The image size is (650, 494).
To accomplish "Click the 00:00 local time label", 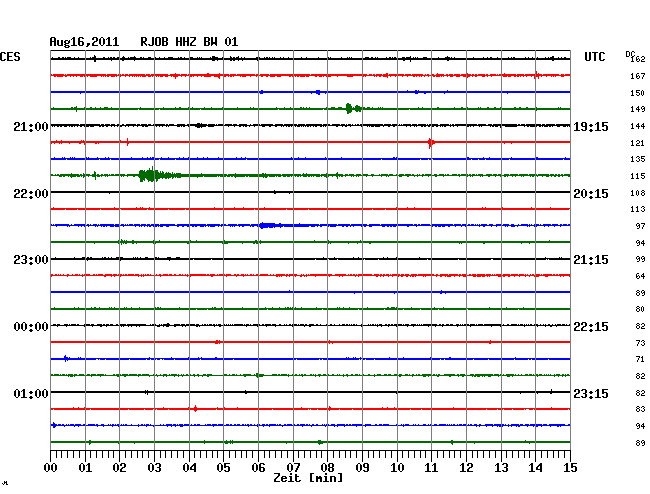I will click(x=31, y=327).
